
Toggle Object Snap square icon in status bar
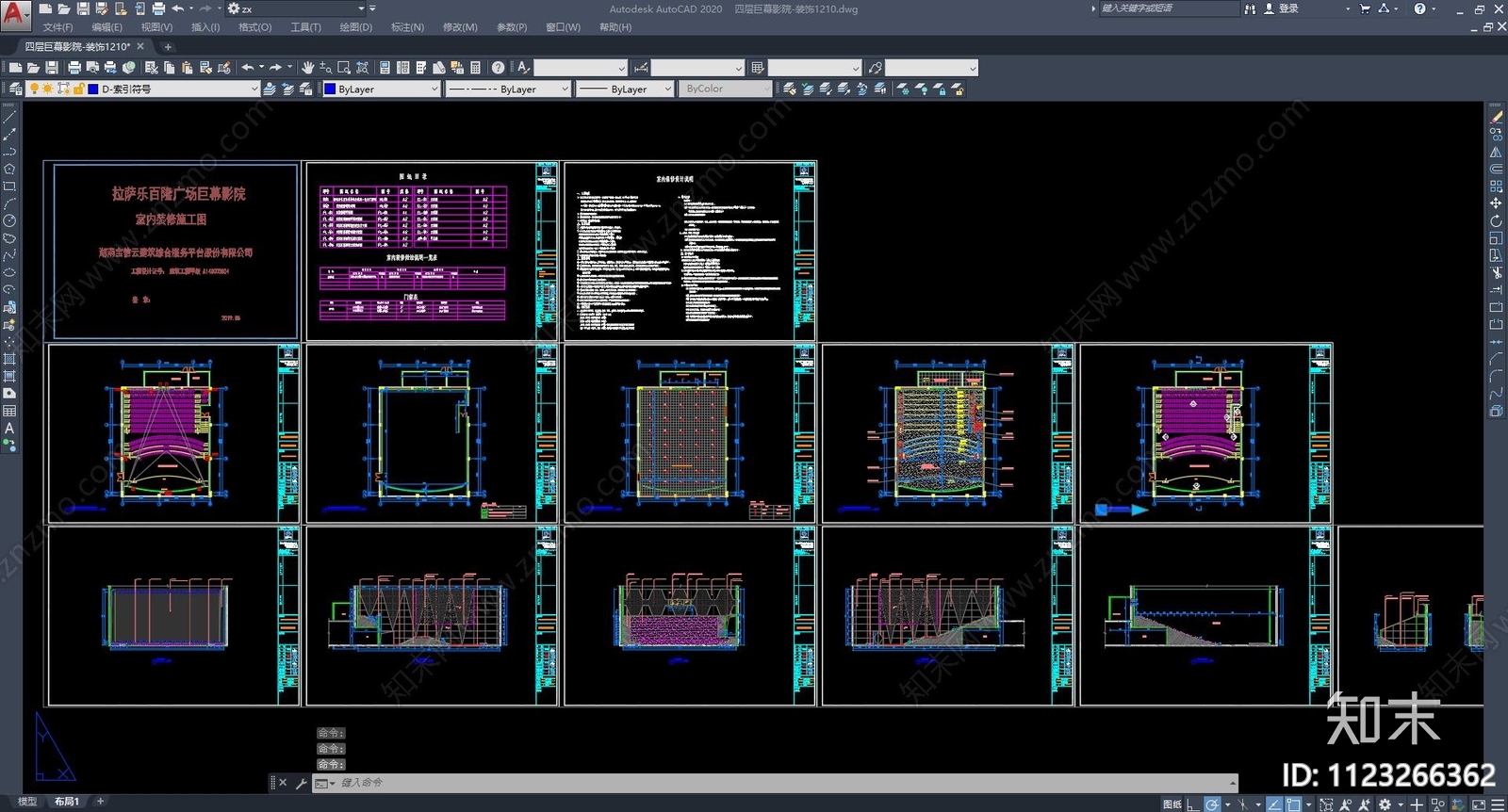click(x=1294, y=804)
